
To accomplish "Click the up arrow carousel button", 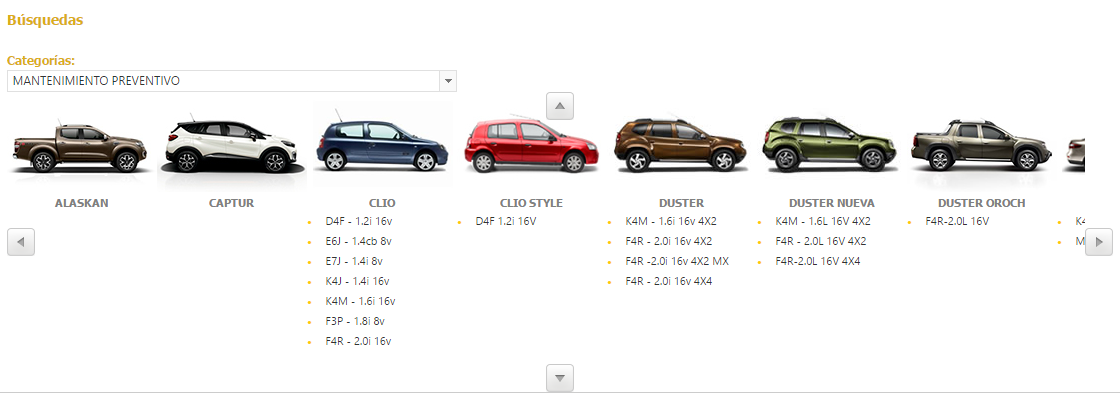I will tap(560, 106).
